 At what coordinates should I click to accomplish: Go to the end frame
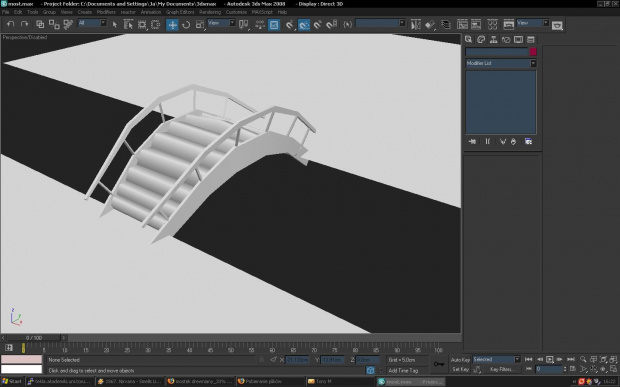coord(571,359)
